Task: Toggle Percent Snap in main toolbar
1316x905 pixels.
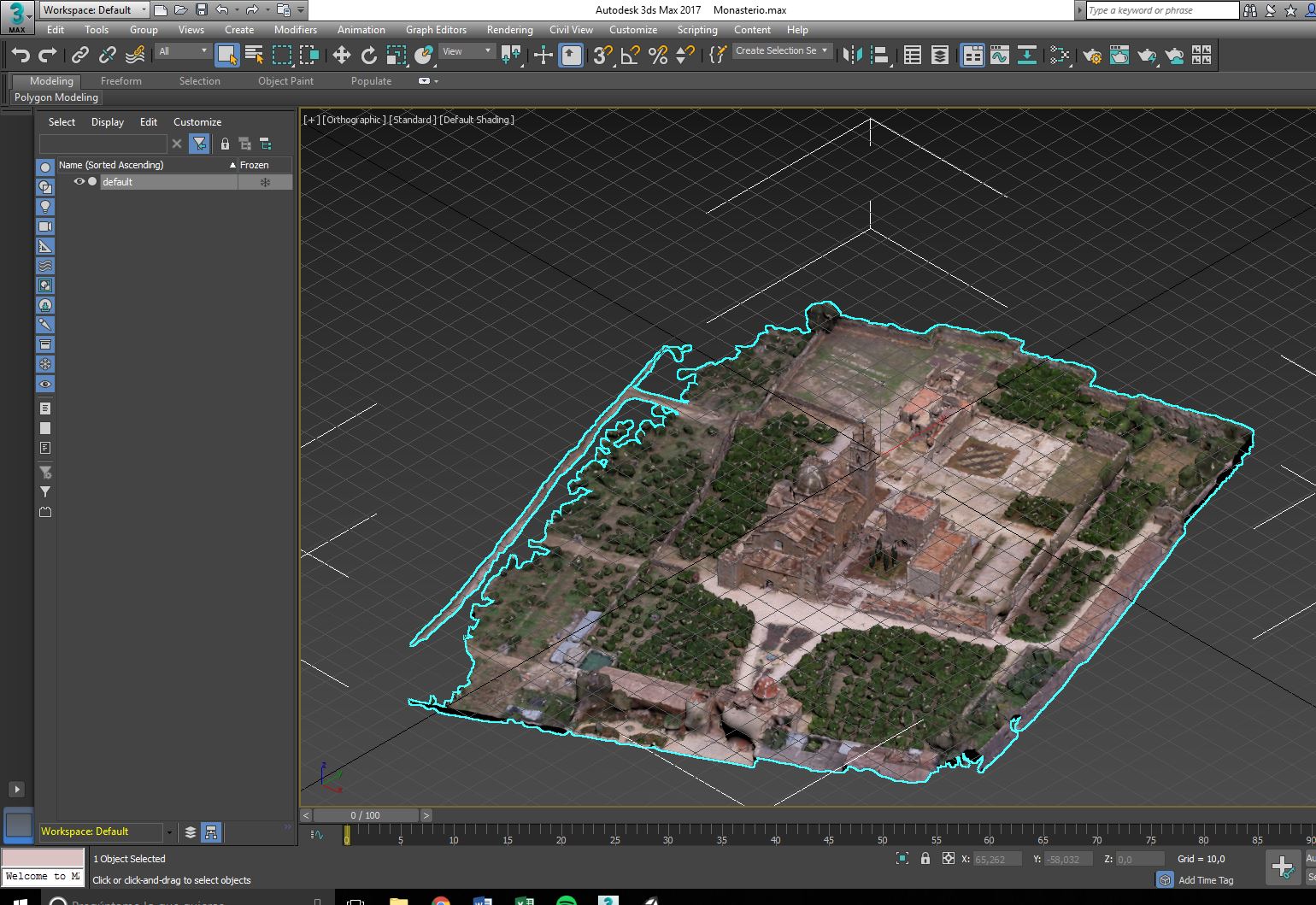Action: 657,56
